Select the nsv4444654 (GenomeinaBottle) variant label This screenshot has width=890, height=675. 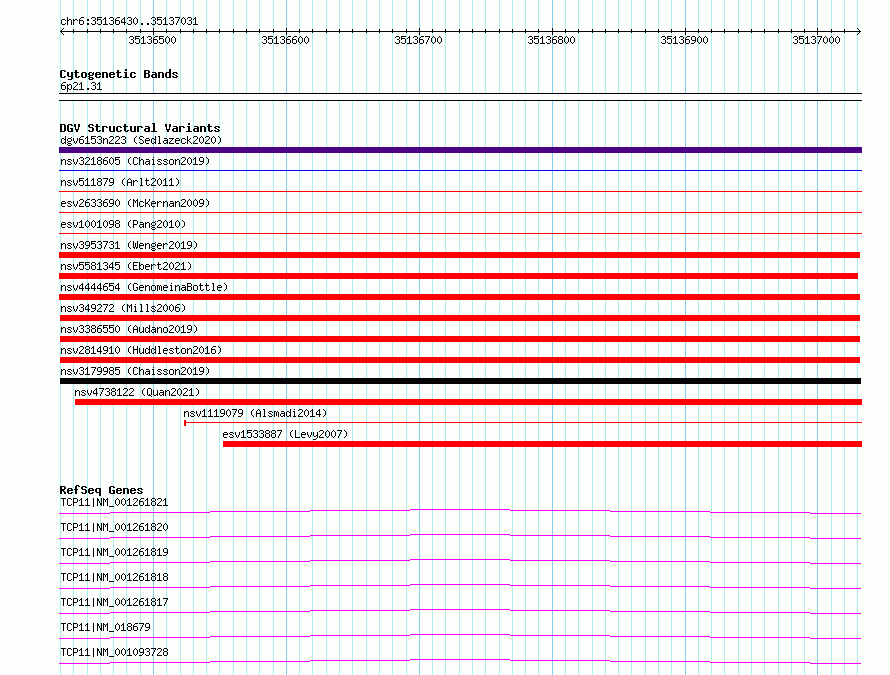click(x=144, y=287)
